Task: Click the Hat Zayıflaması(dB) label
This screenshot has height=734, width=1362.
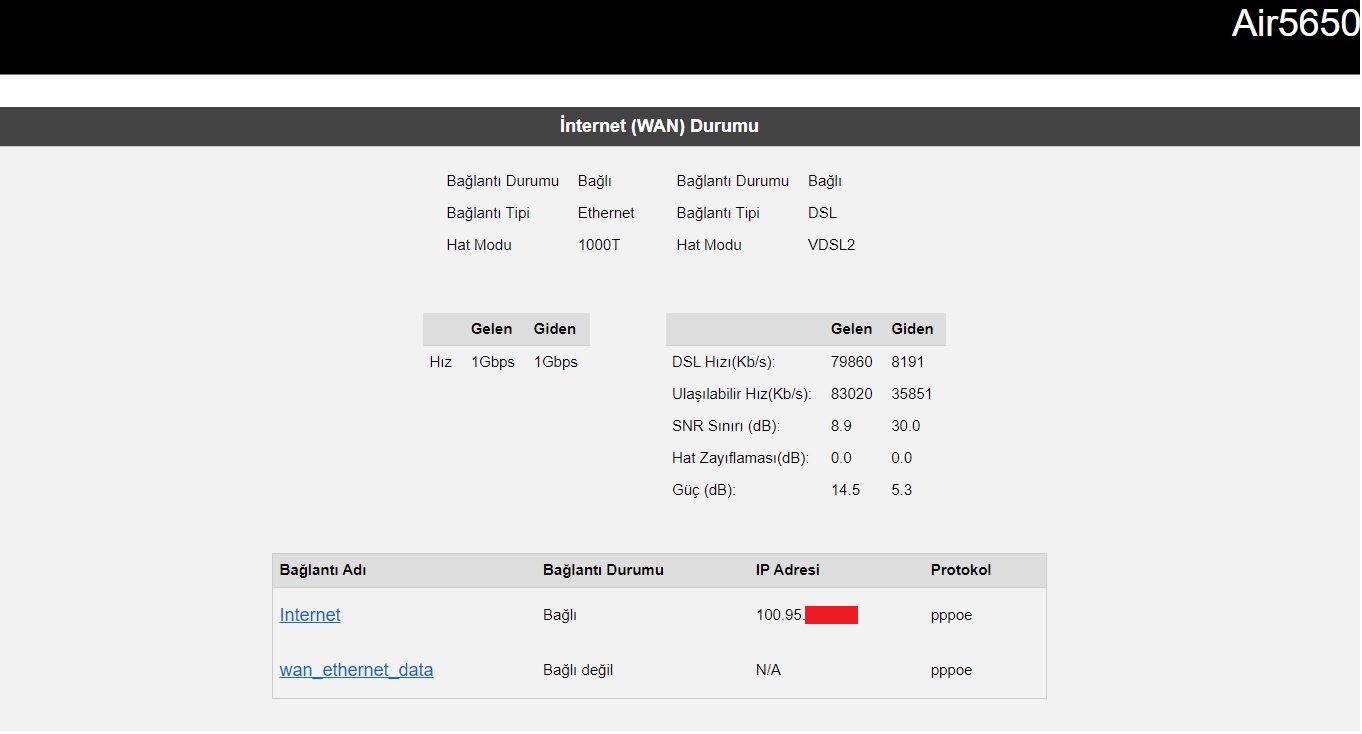Action: (x=740, y=458)
